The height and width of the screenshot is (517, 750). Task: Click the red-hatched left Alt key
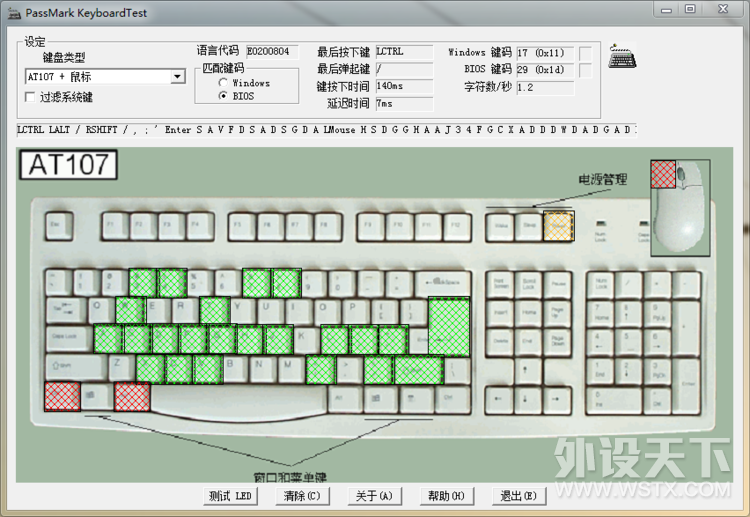coord(132,397)
